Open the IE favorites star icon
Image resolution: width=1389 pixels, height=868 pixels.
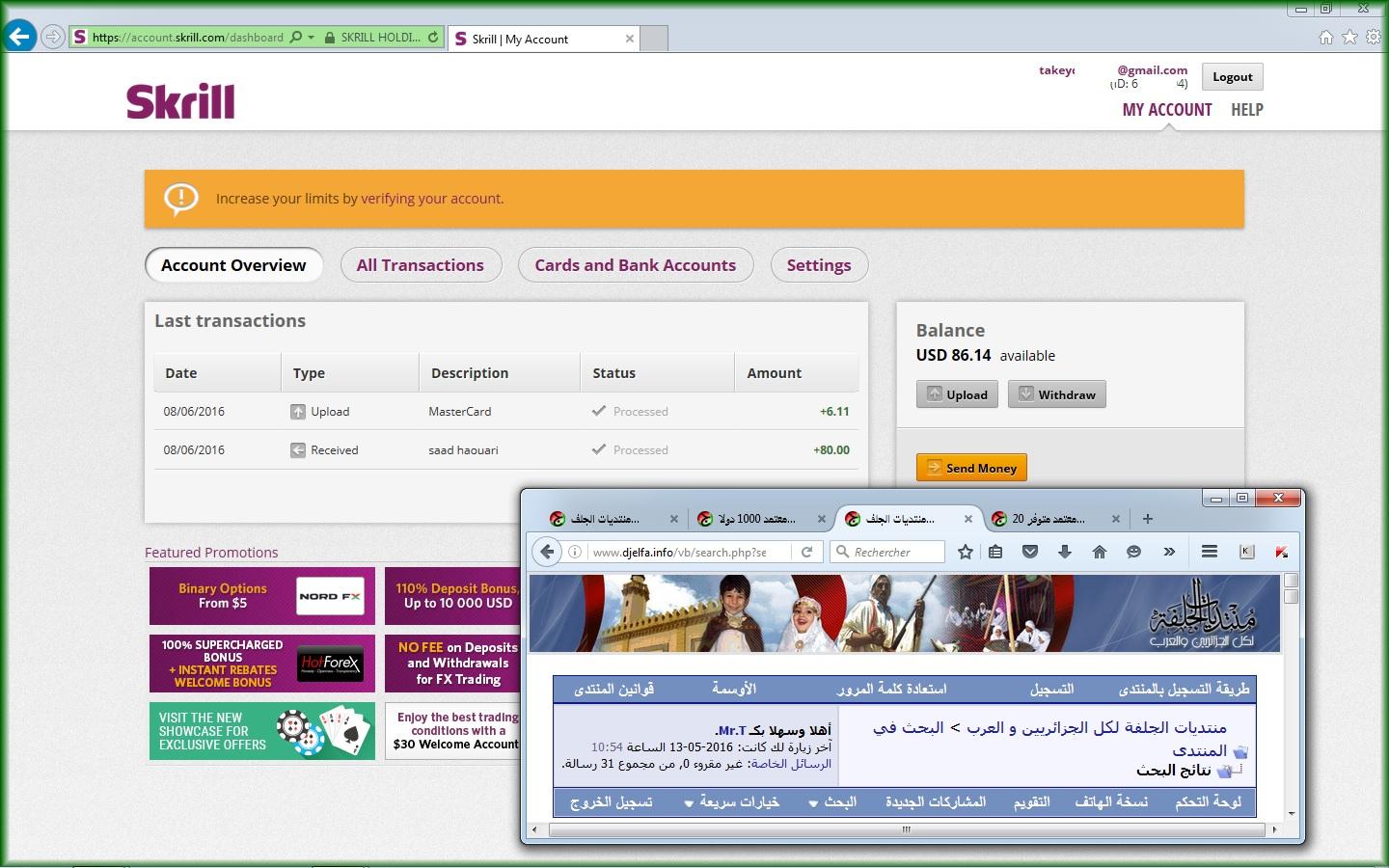click(1349, 37)
